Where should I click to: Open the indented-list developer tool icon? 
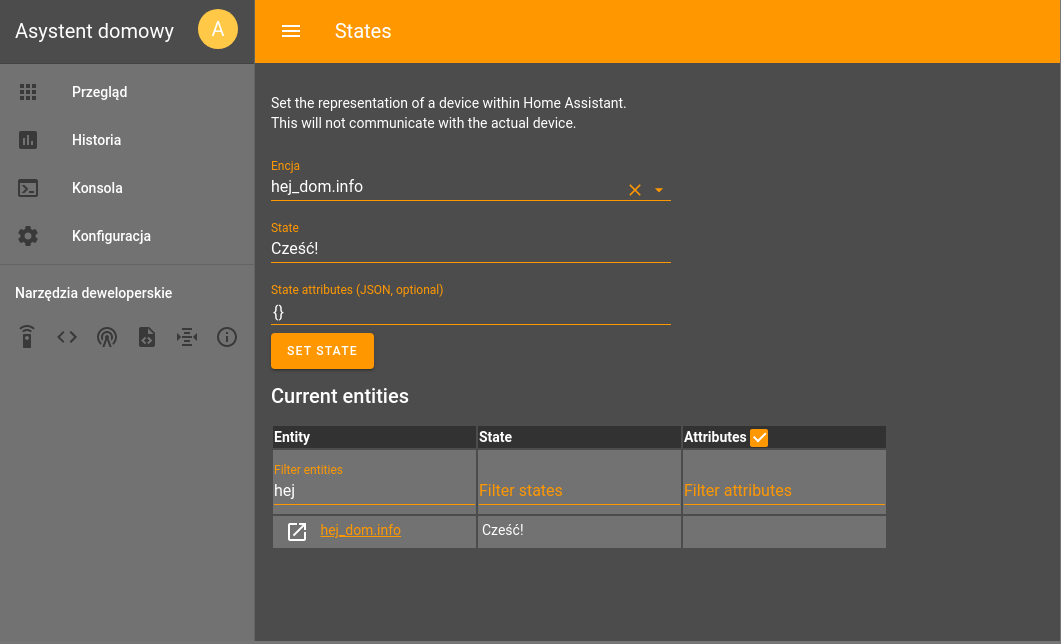pyautogui.click(x=187, y=337)
